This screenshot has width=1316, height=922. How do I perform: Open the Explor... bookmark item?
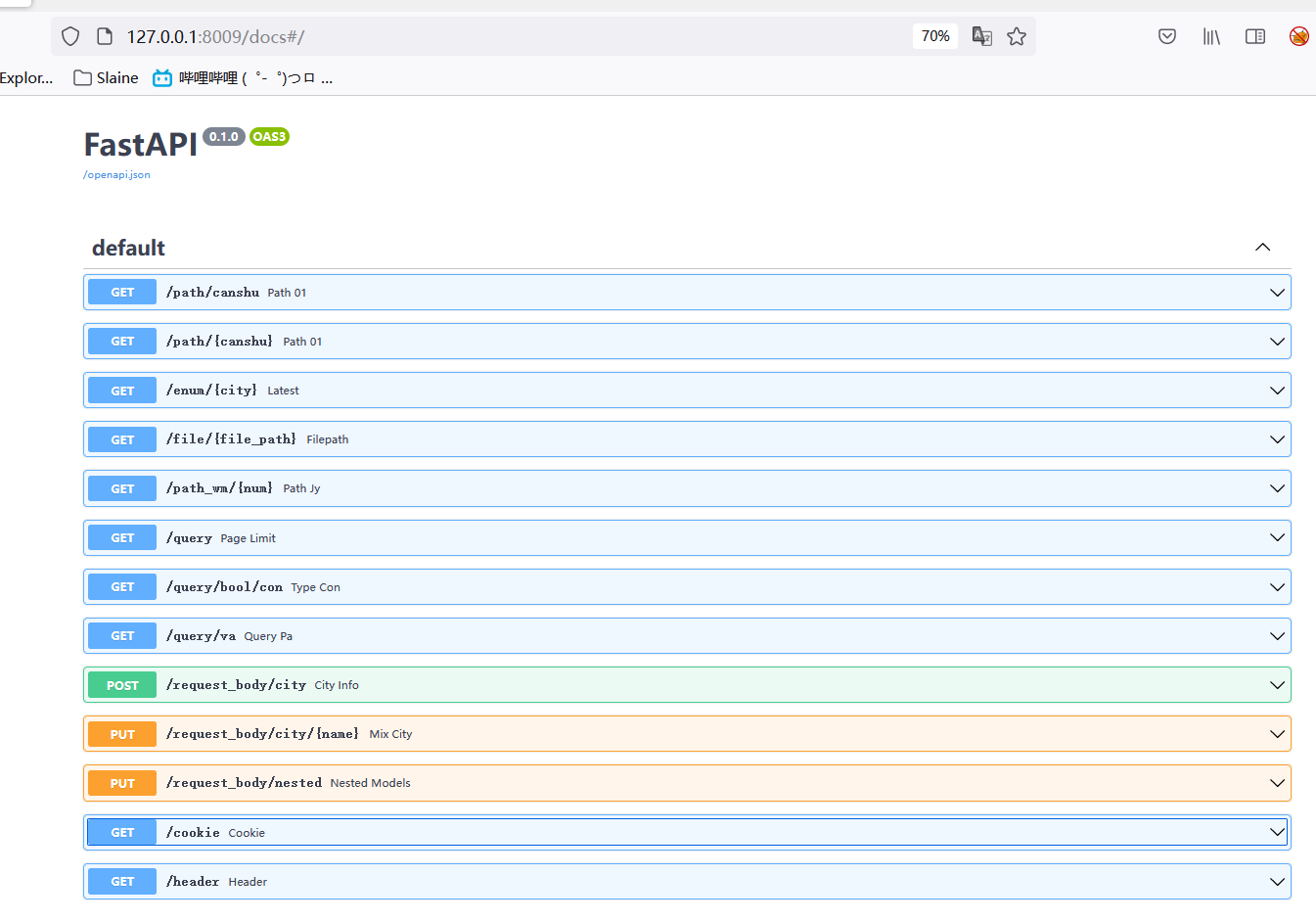click(x=26, y=78)
